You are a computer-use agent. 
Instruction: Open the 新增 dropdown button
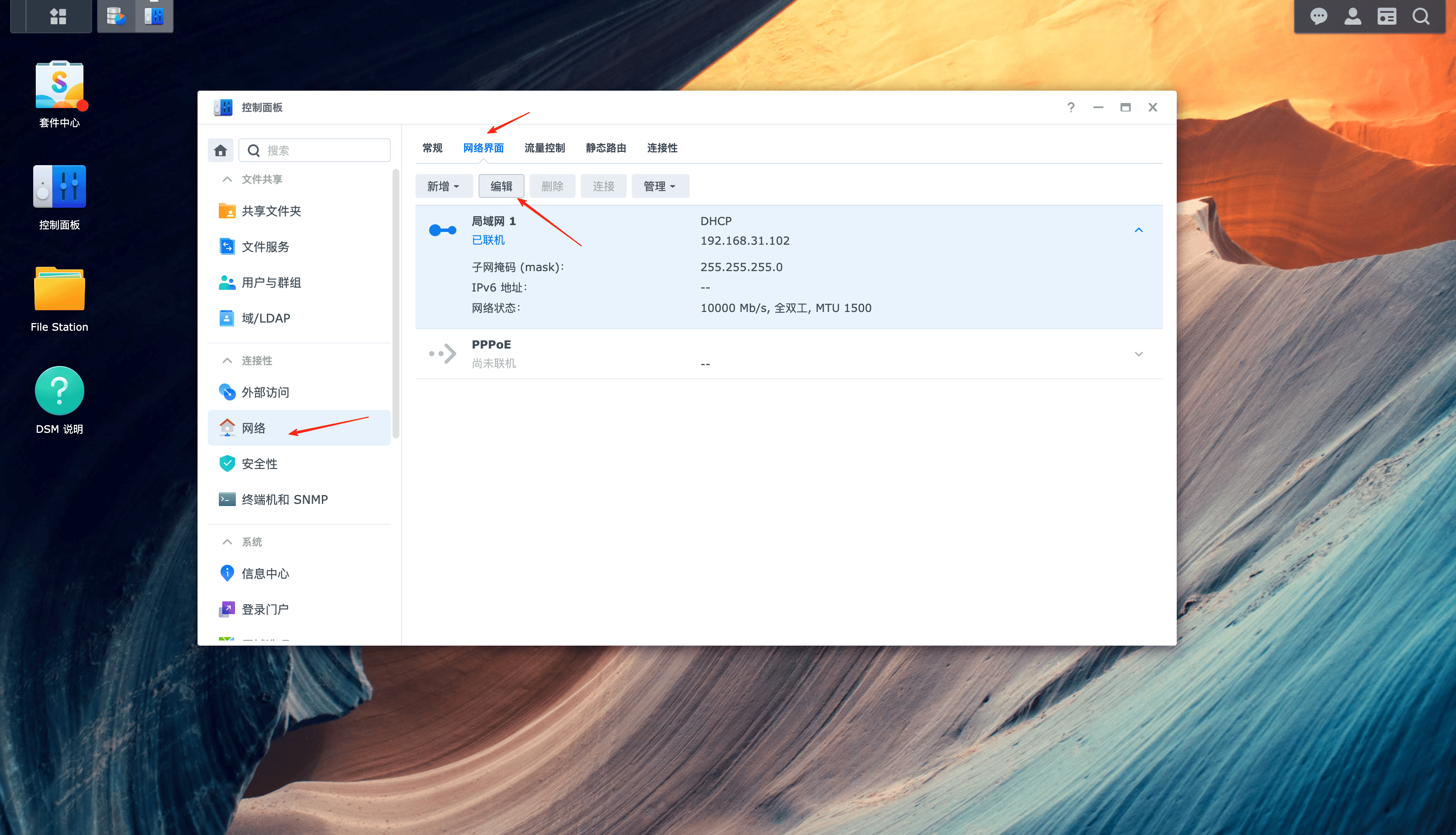click(444, 186)
